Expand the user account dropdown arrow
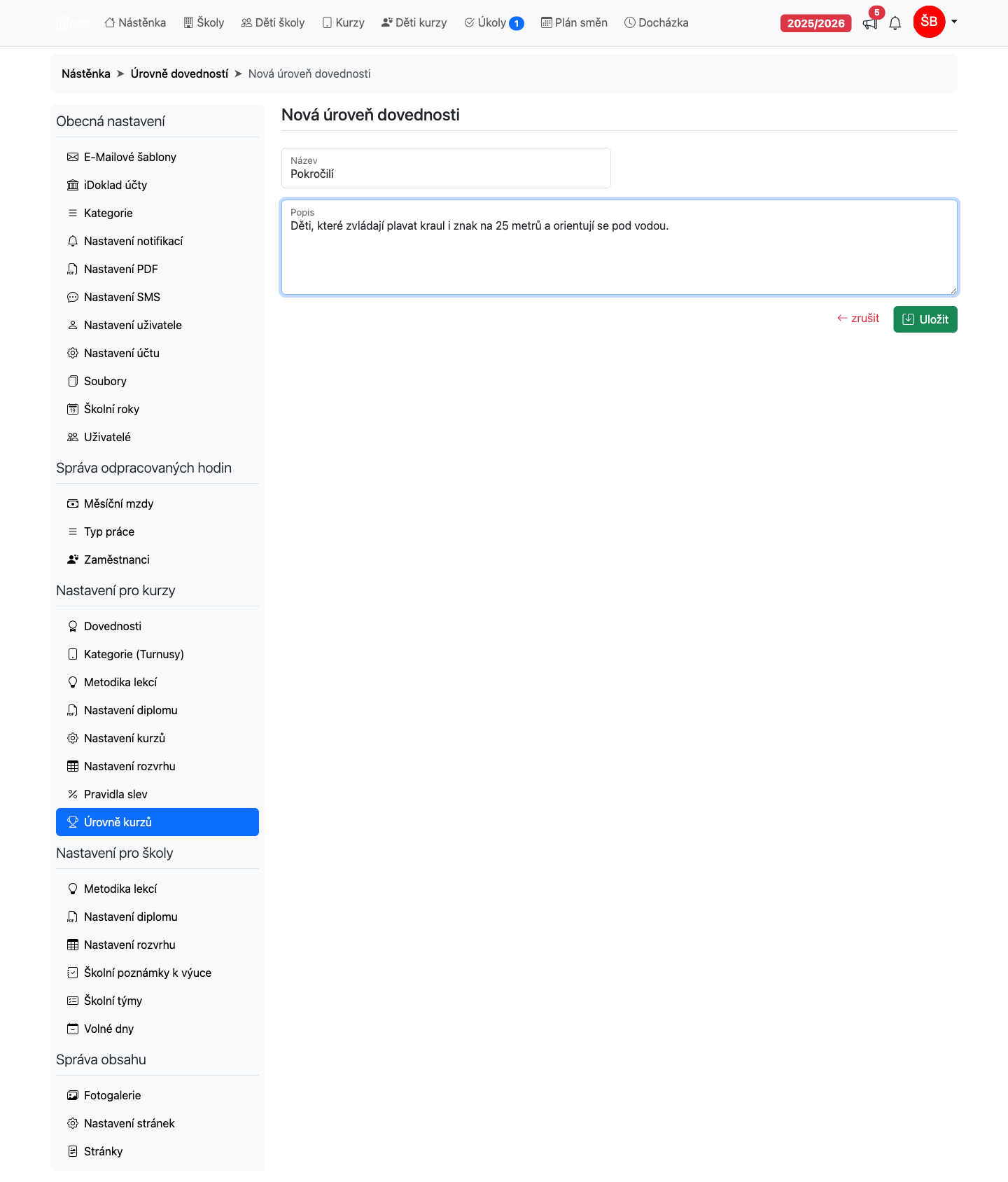1008x1182 pixels. pyautogui.click(x=954, y=22)
